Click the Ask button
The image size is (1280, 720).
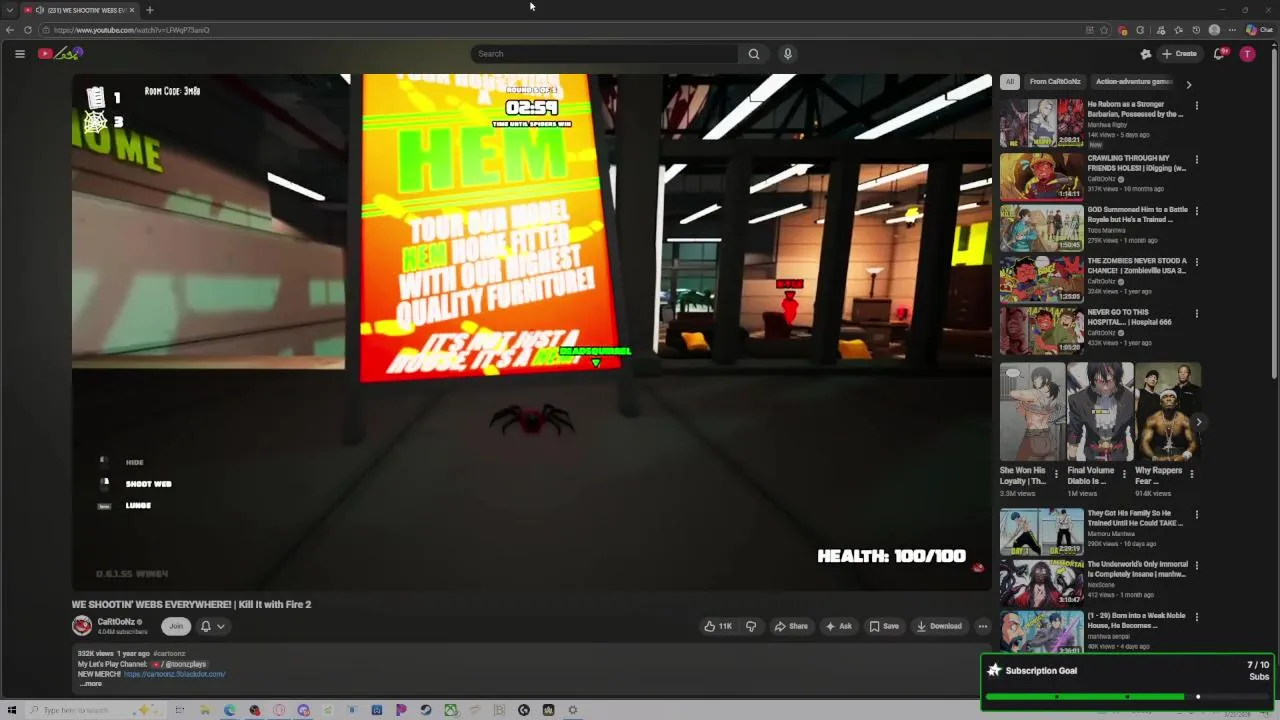pyautogui.click(x=838, y=626)
